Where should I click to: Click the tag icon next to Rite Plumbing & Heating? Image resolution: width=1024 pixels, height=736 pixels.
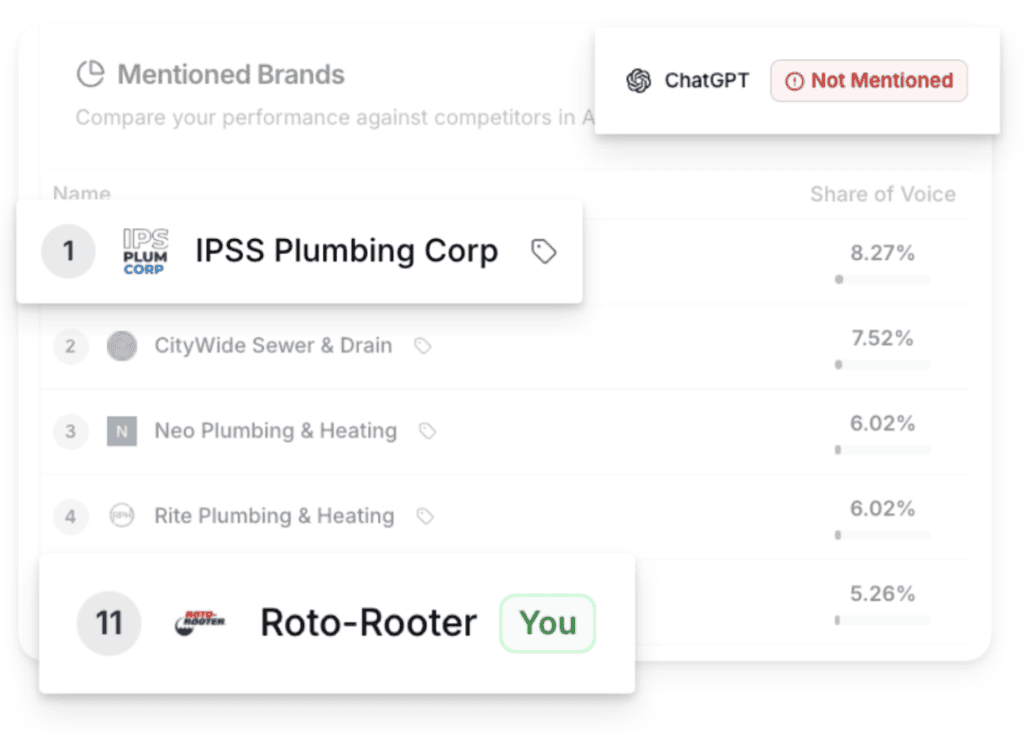pos(425,516)
